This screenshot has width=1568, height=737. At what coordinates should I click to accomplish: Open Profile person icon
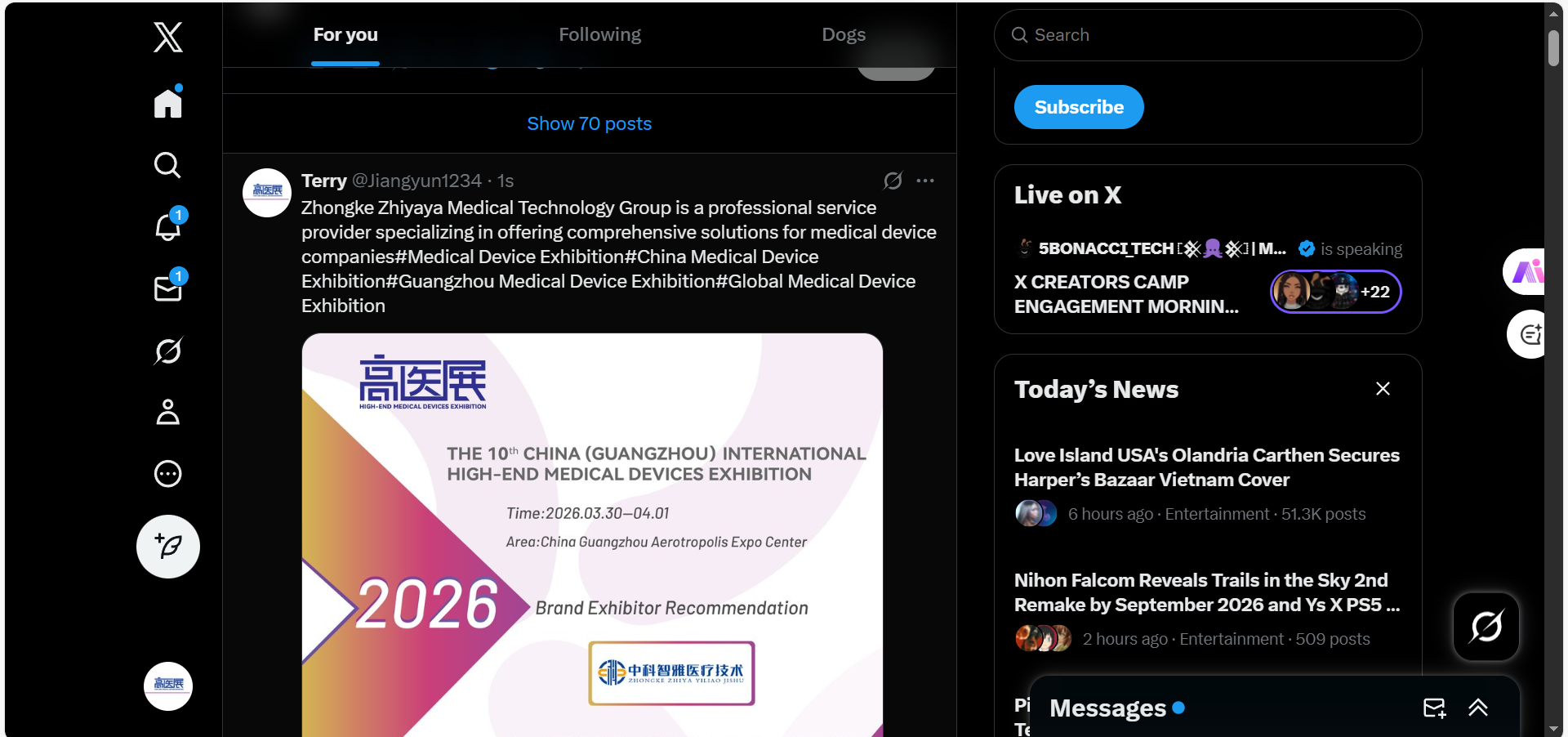point(168,413)
